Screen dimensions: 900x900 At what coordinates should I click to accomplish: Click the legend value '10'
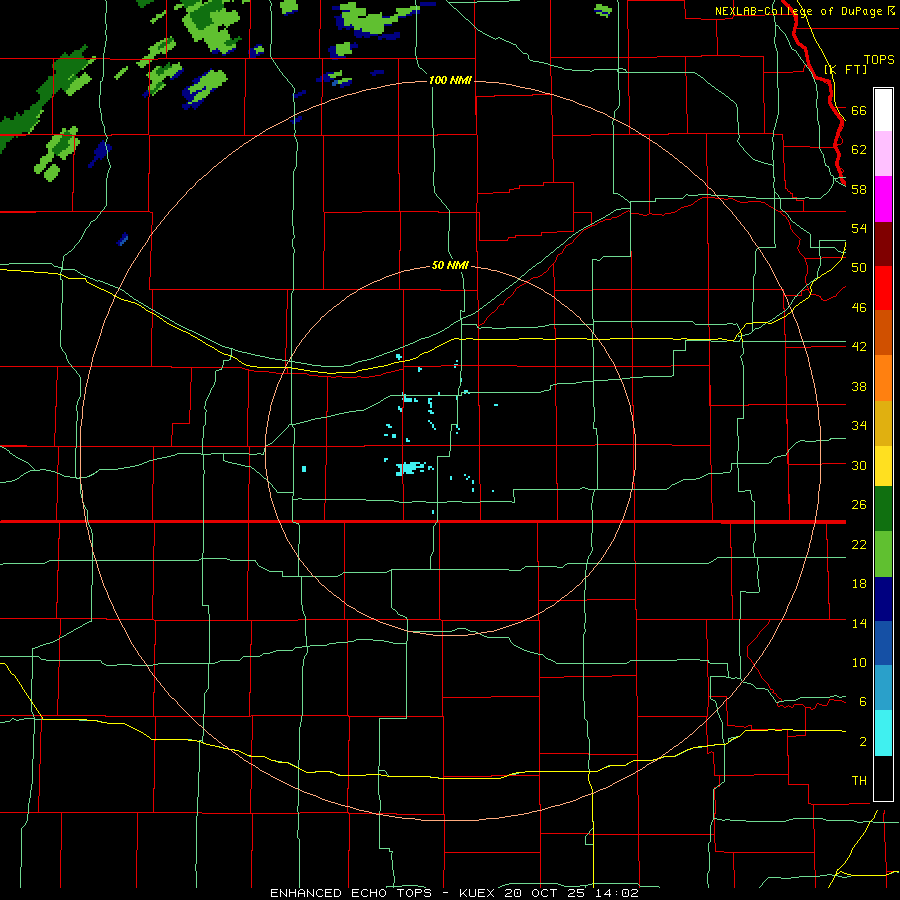[859, 662]
